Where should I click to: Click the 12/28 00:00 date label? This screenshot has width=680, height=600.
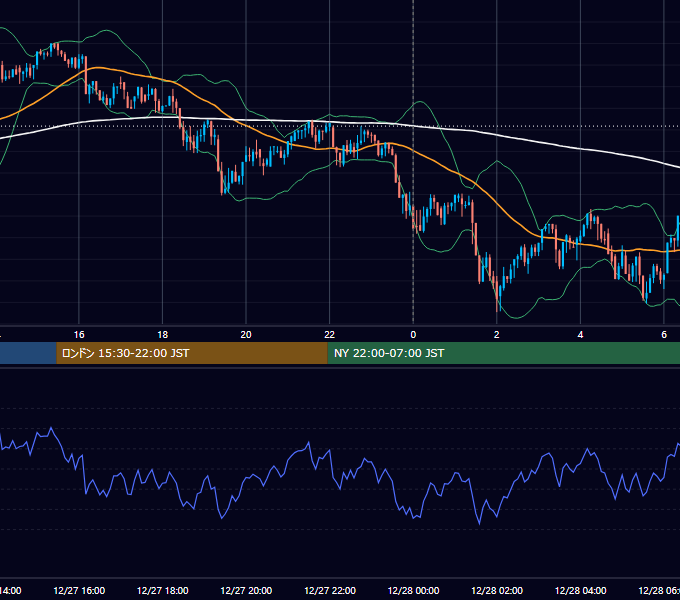413,591
